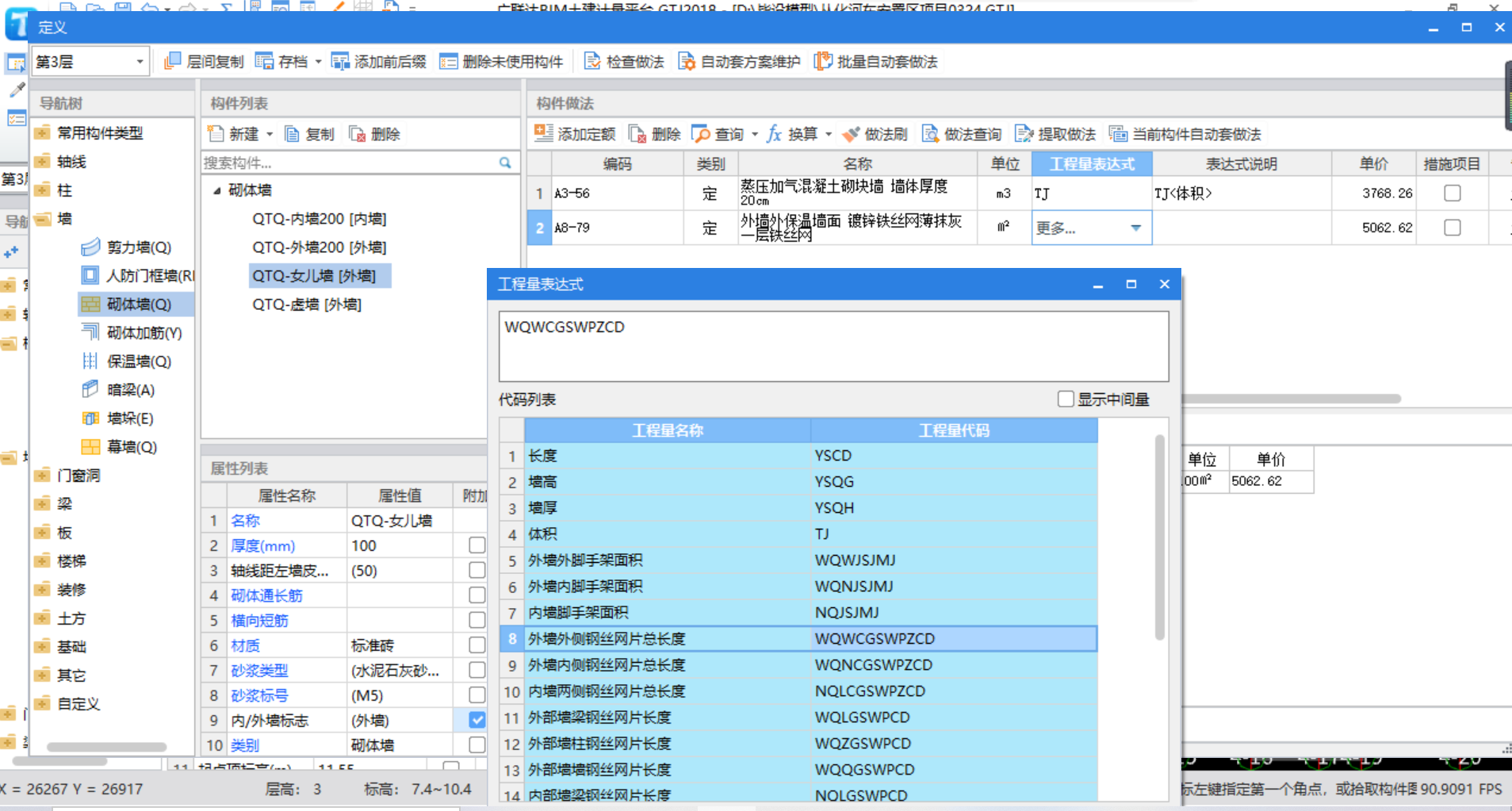
Task: Click the 层间复制 toolbar icon
Action: click(172, 61)
